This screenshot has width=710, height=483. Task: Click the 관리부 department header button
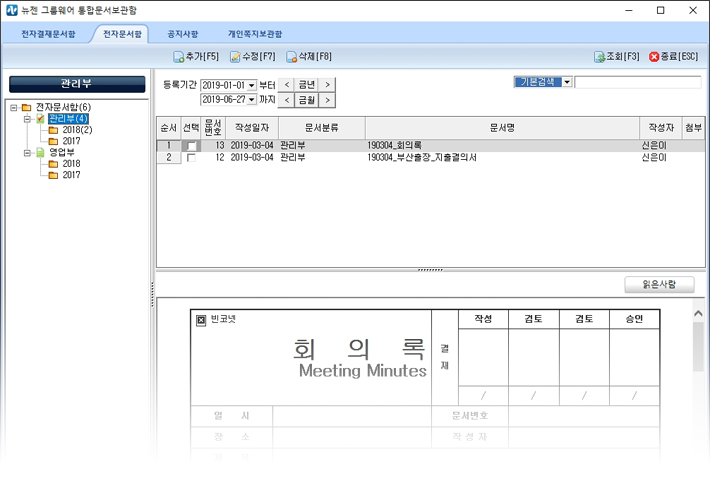(77, 84)
